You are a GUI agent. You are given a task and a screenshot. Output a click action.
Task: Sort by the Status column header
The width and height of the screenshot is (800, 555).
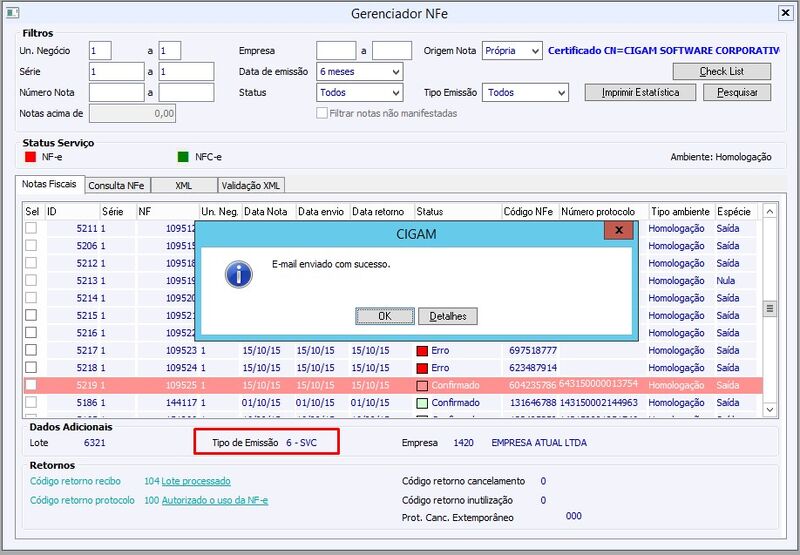(458, 211)
